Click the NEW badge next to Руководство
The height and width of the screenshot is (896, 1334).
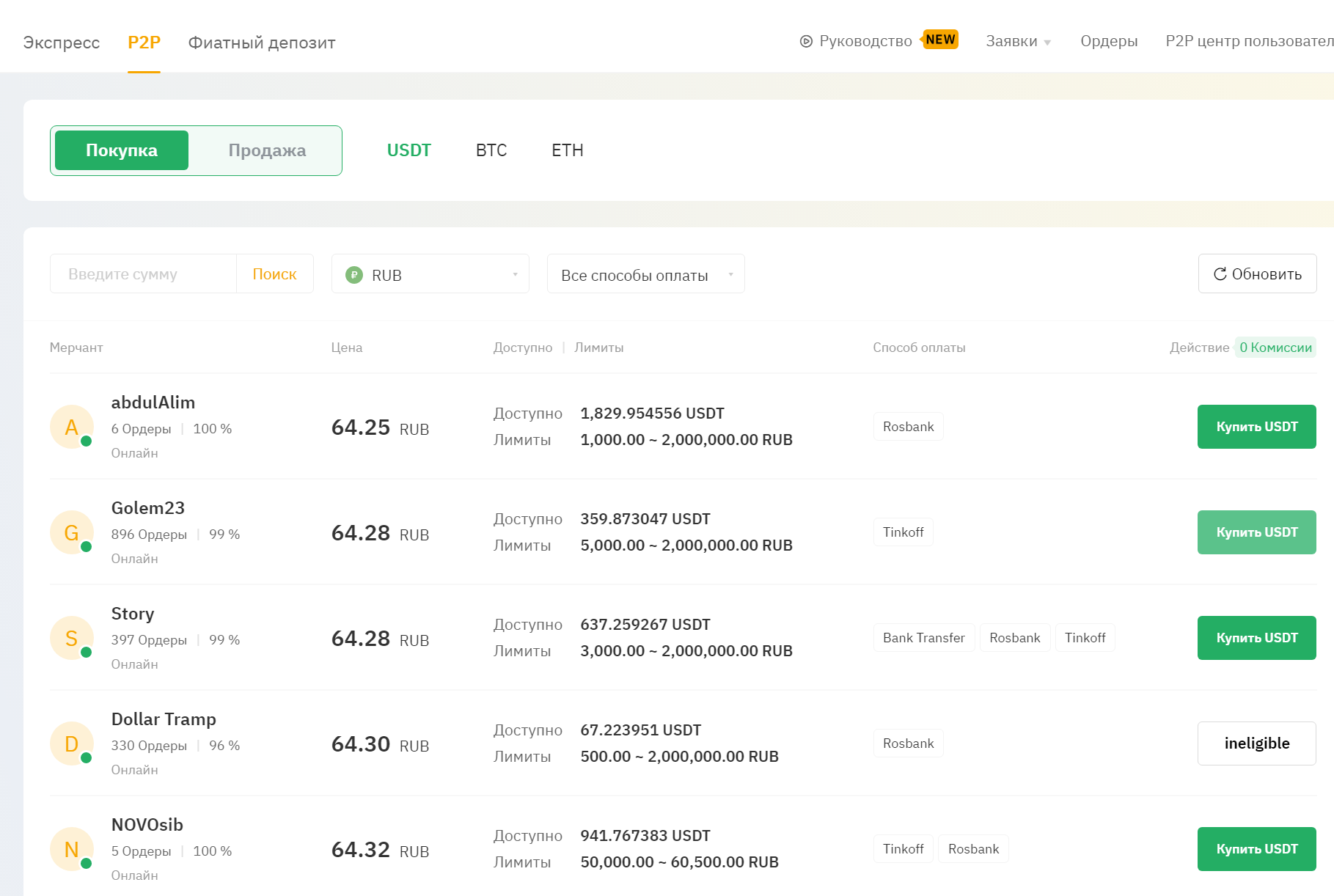(939, 40)
